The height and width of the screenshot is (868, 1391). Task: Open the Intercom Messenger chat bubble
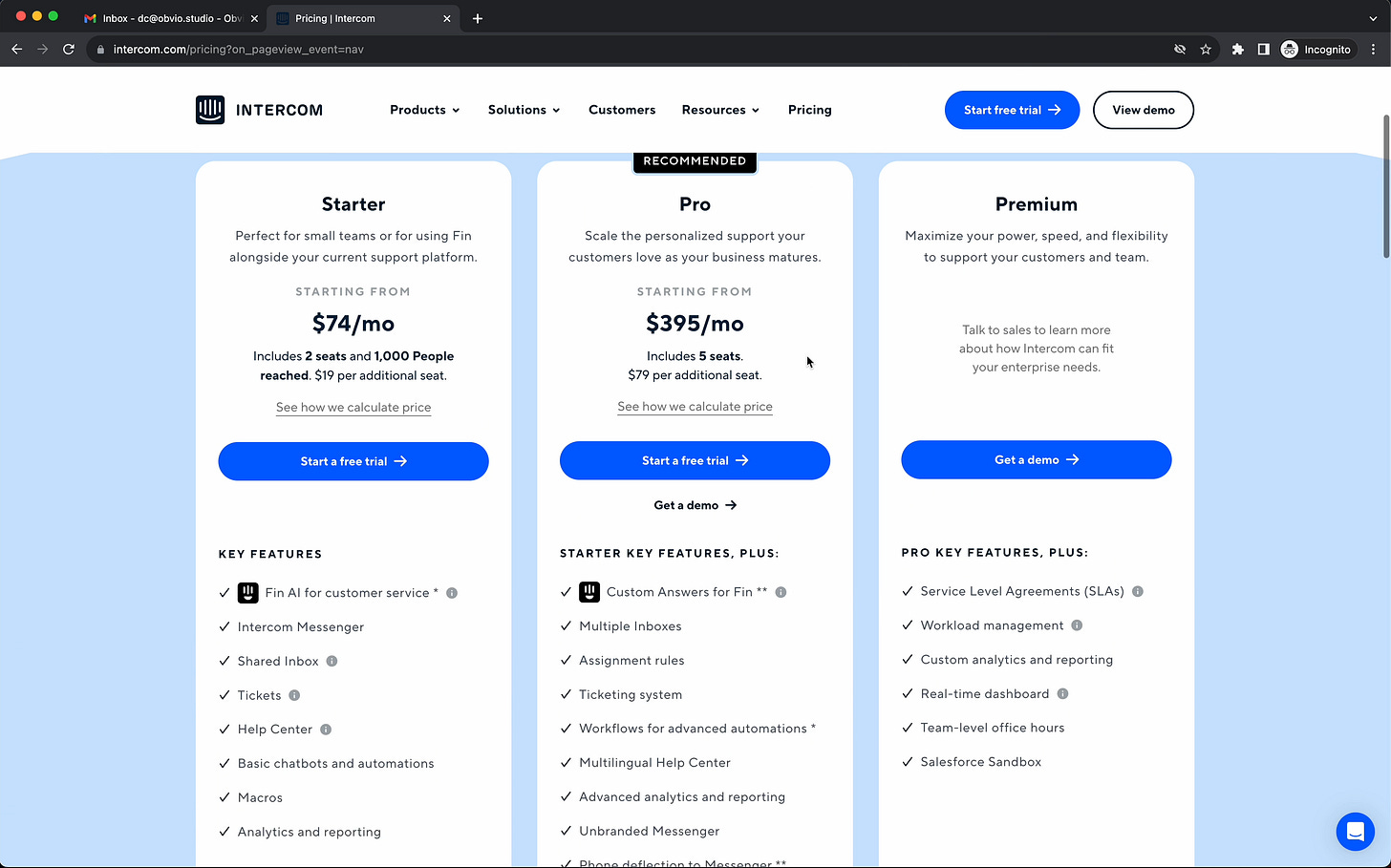click(x=1355, y=832)
